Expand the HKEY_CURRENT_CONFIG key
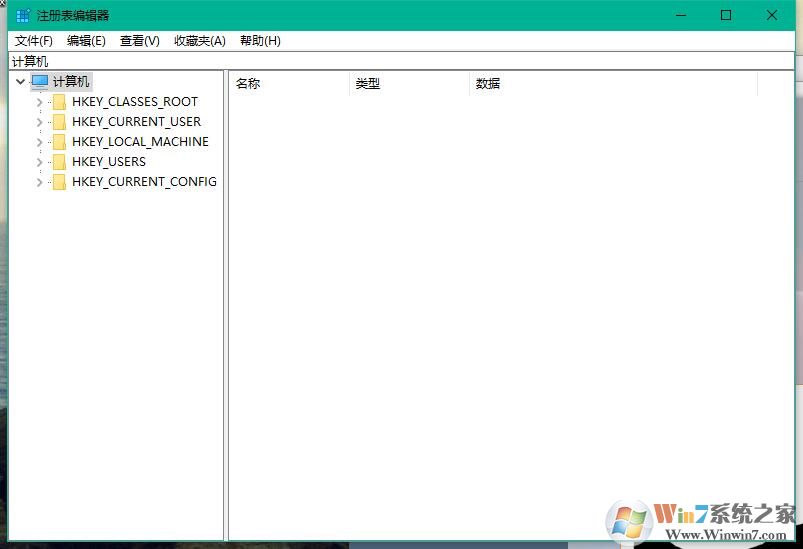803x549 pixels. (39, 182)
